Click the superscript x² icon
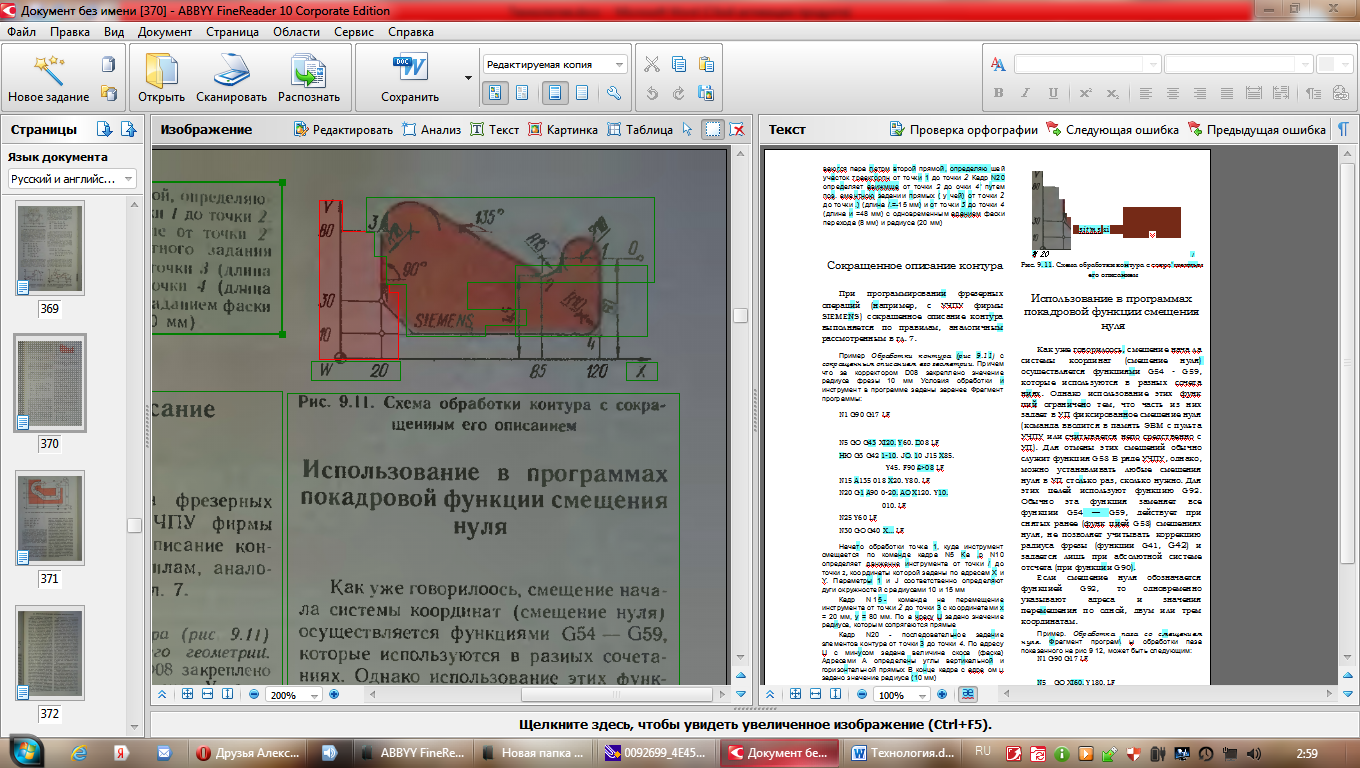The height and width of the screenshot is (768, 1360). 1084,93
